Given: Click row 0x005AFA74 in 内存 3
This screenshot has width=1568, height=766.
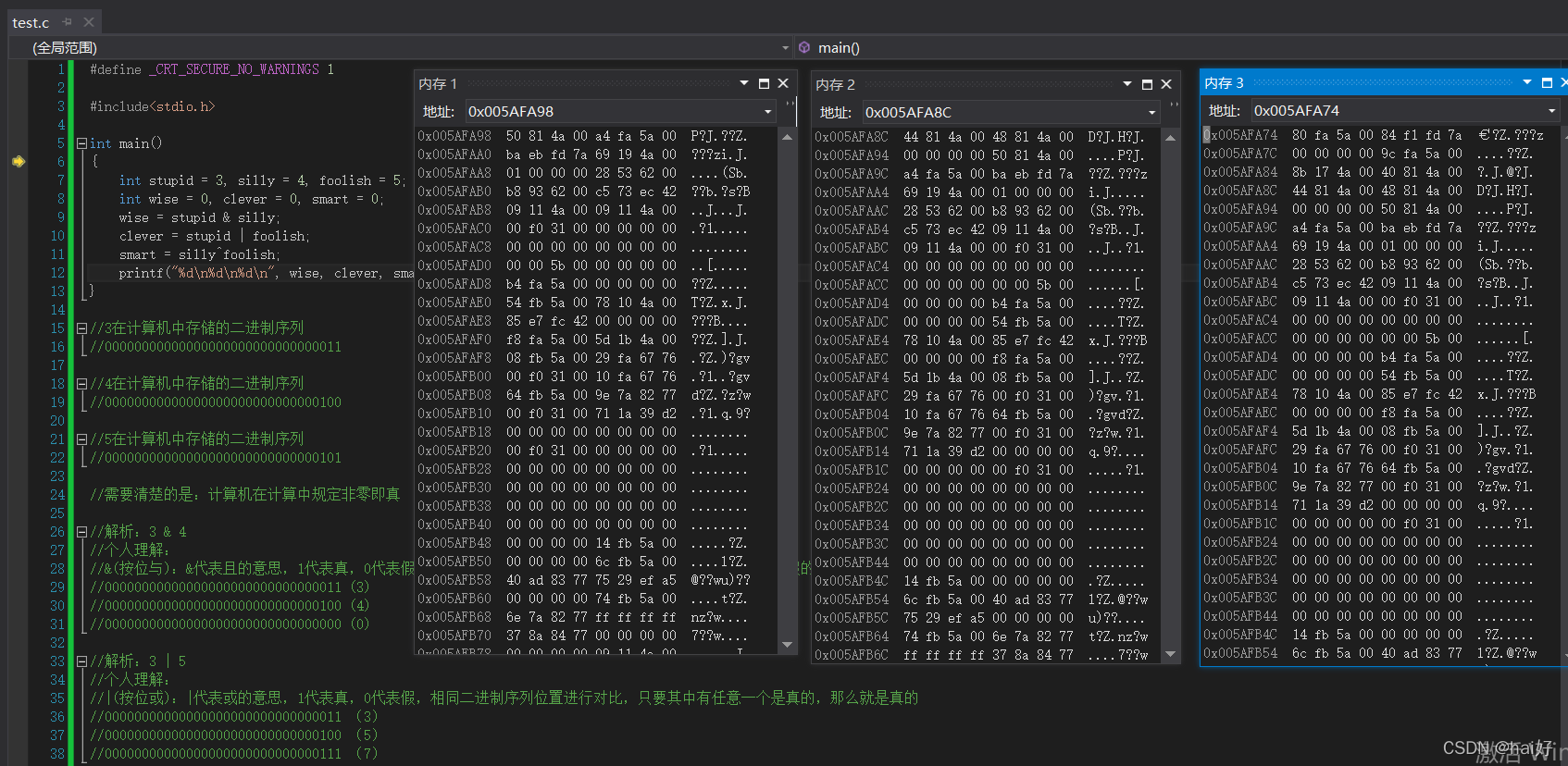Looking at the screenshot, I should coord(1374,135).
